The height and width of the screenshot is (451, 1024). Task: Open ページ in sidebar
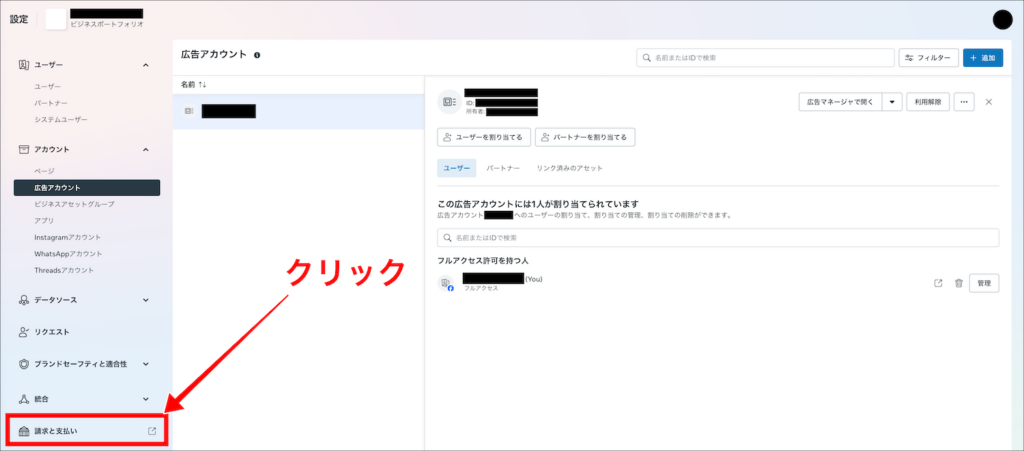[44, 171]
